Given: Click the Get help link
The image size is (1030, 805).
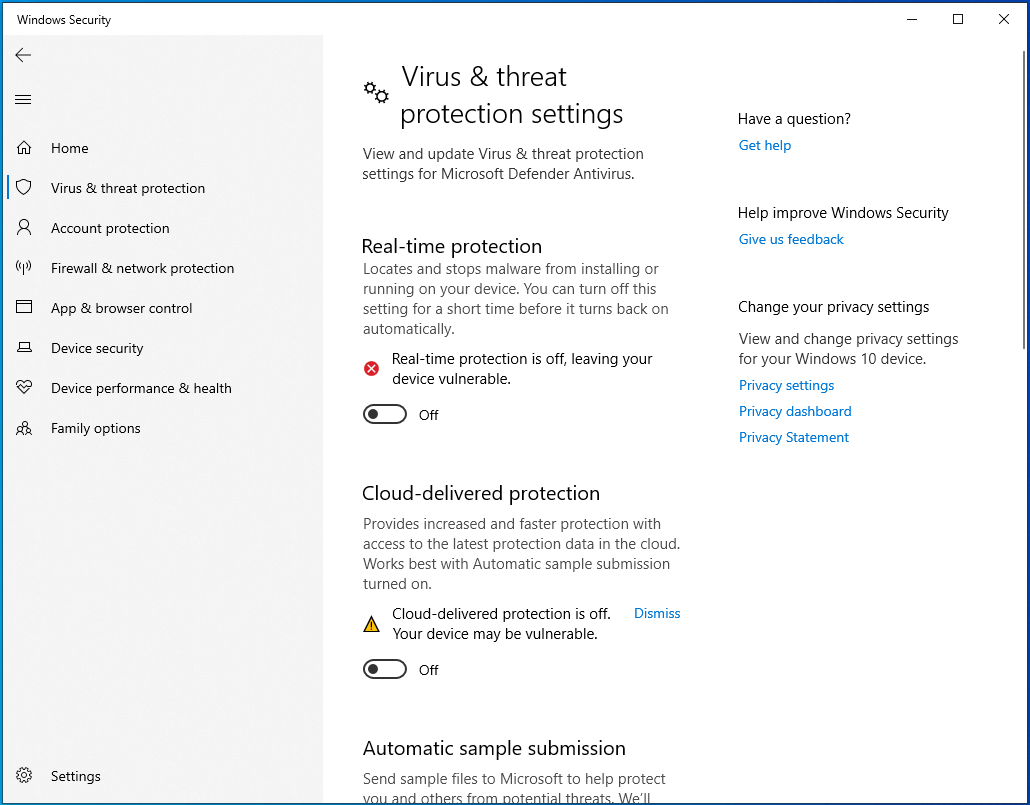Looking at the screenshot, I should pyautogui.click(x=765, y=145).
